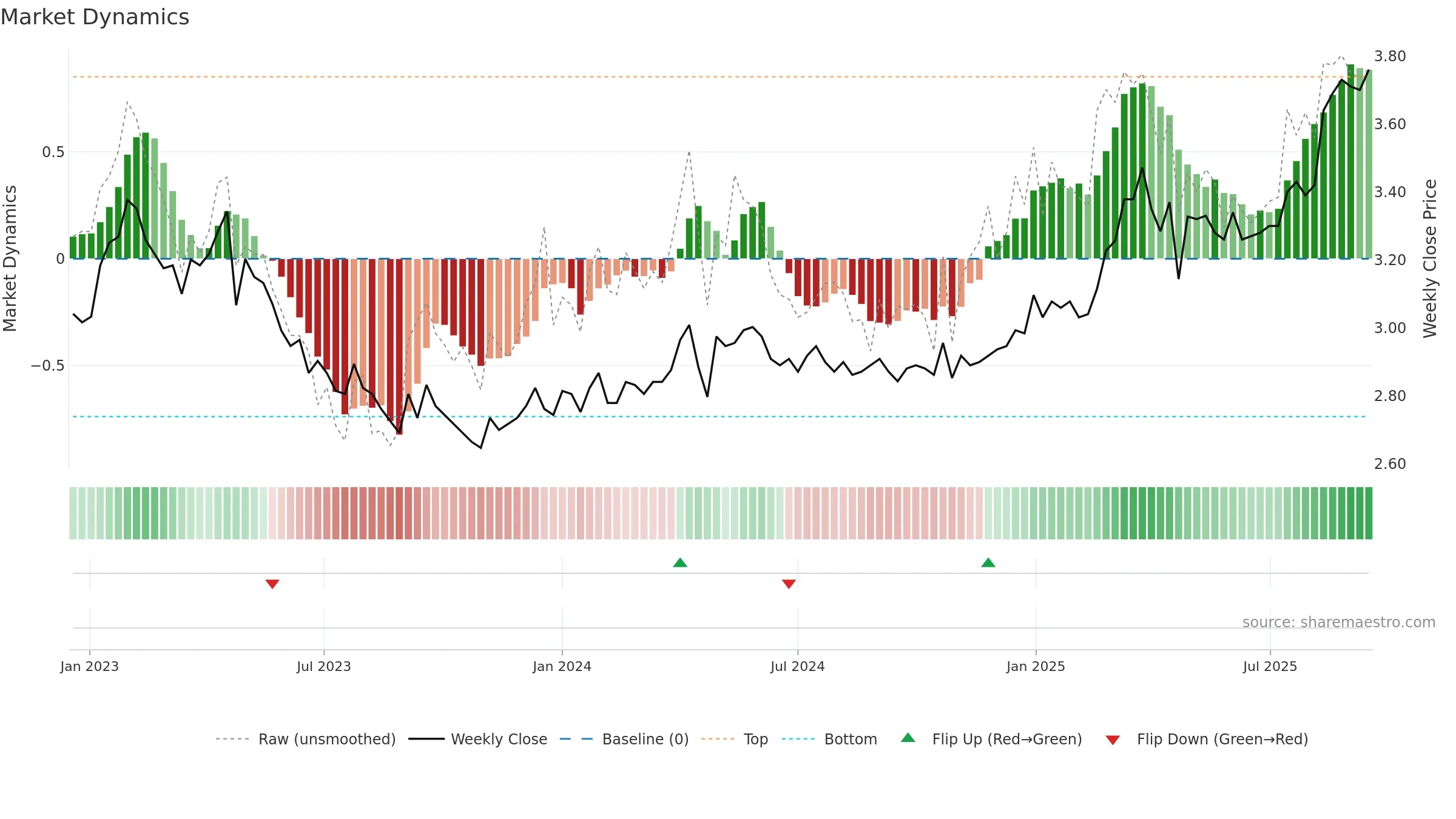The width and height of the screenshot is (1456, 819).
Task: Select the red flip-down marker before Jul 2024
Action: 789,584
